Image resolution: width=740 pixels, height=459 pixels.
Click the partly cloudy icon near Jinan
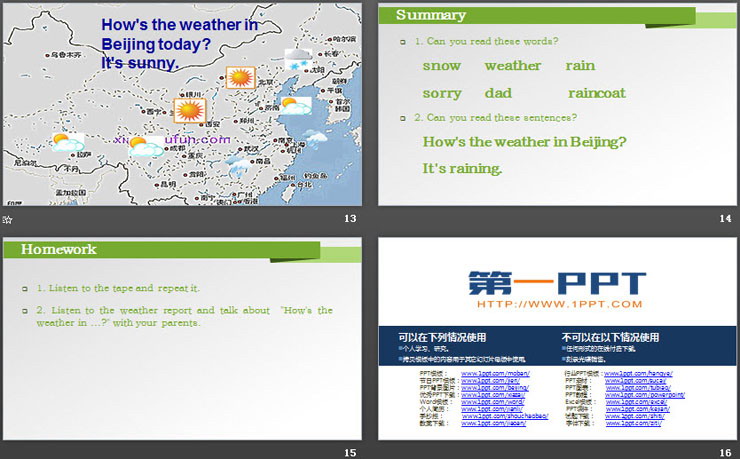[295, 105]
